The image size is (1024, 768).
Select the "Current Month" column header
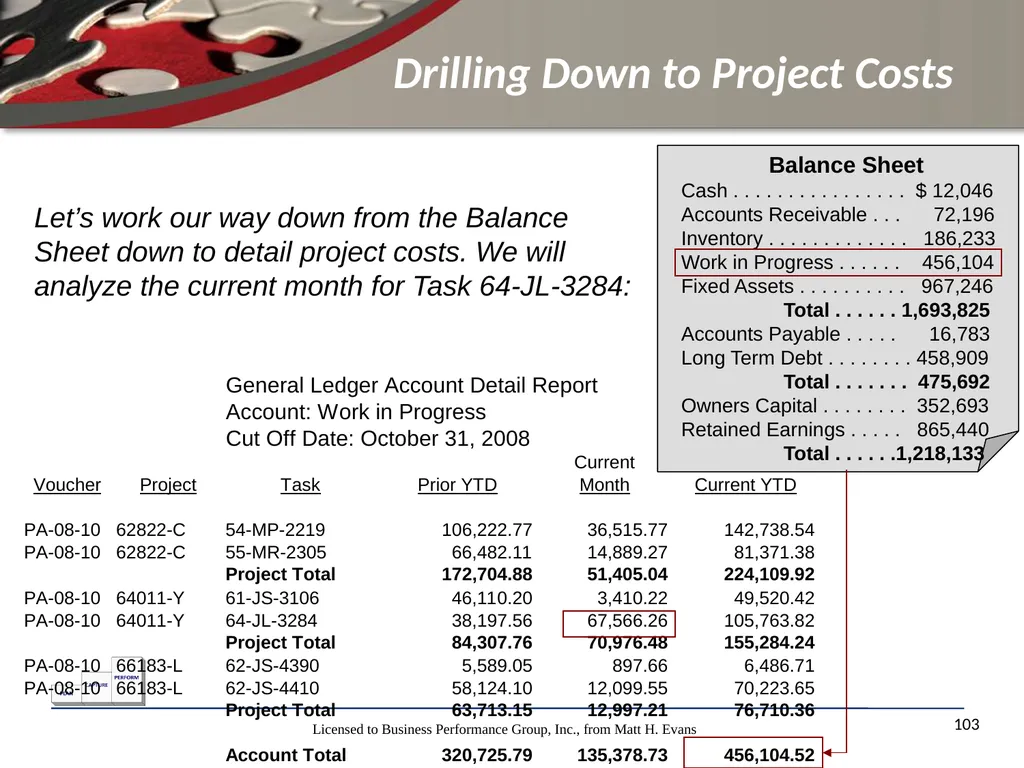coord(604,474)
